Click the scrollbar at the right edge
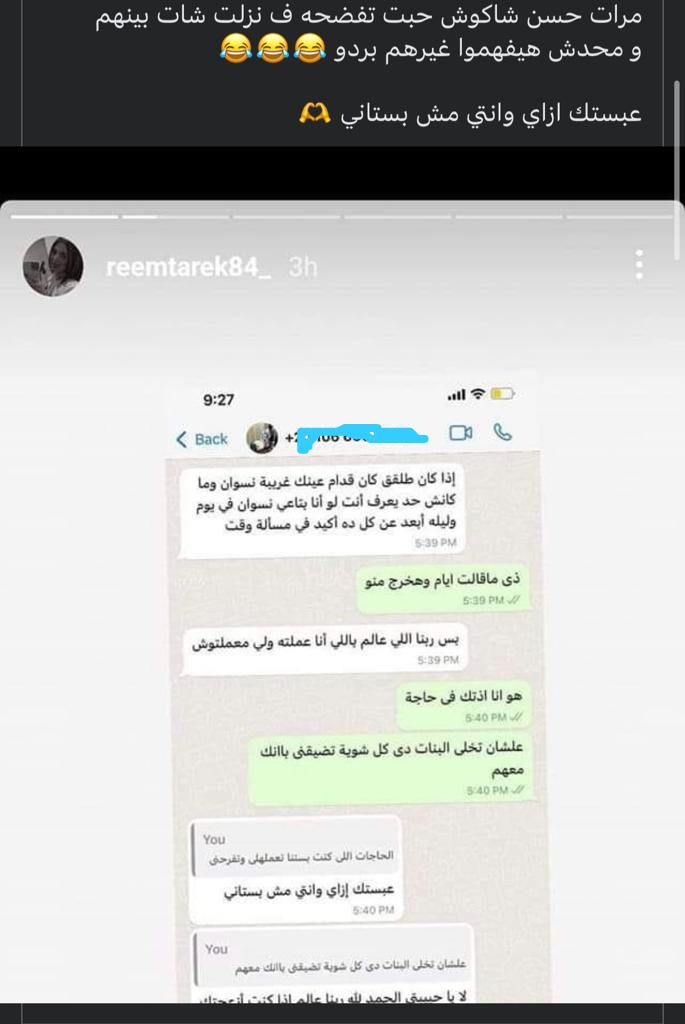The image size is (685, 1024). point(677,170)
